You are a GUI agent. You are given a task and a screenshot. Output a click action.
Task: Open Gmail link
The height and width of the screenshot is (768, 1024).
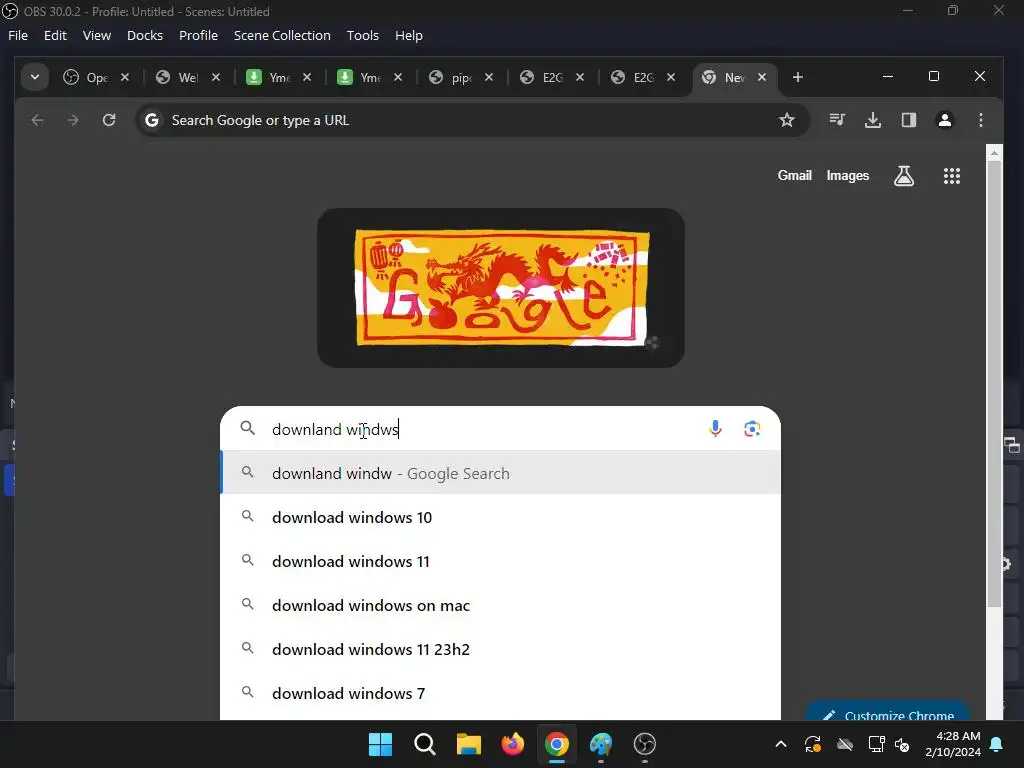point(794,176)
